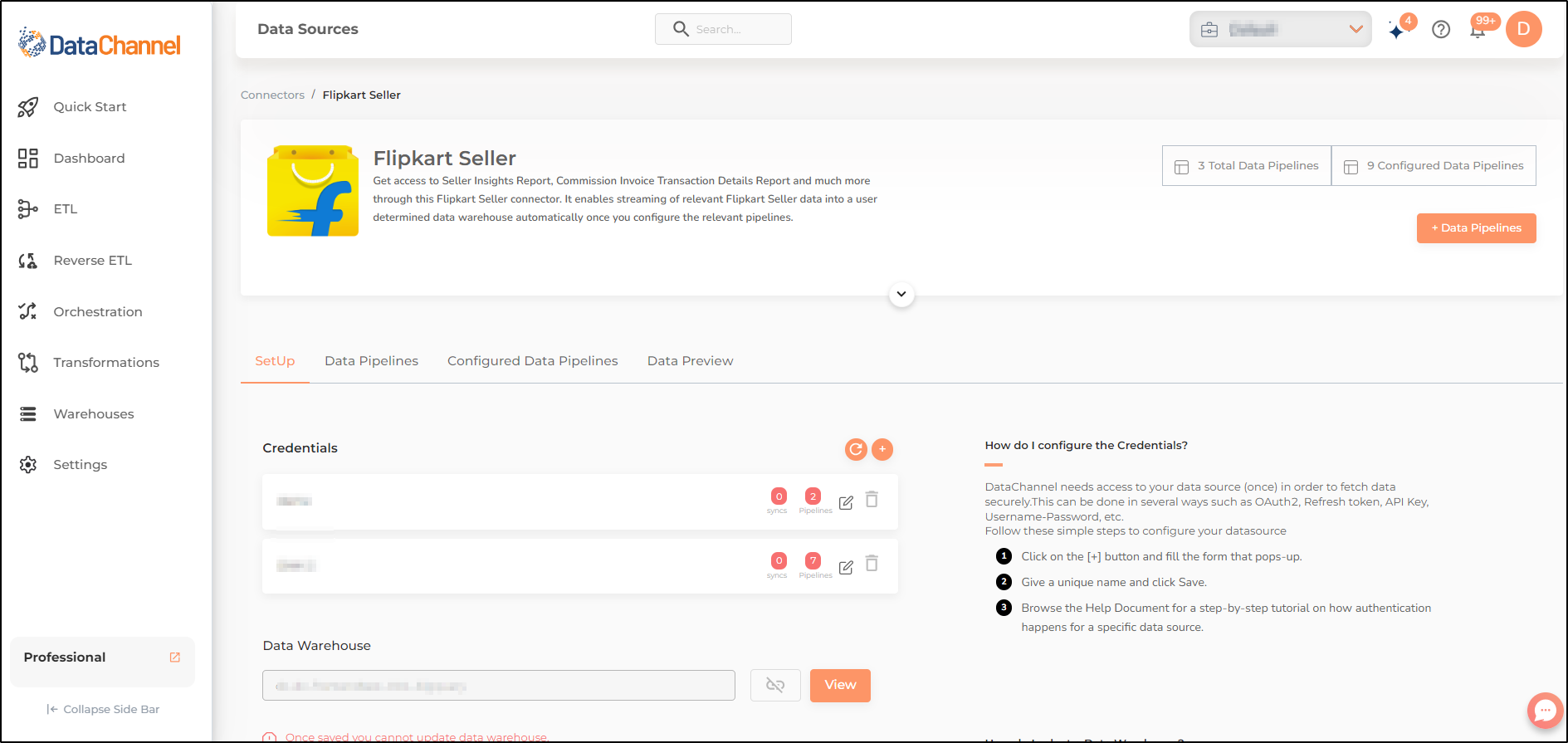The height and width of the screenshot is (743, 1568).
Task: Click the unlink warehouse icon button
Action: pyautogui.click(x=775, y=686)
